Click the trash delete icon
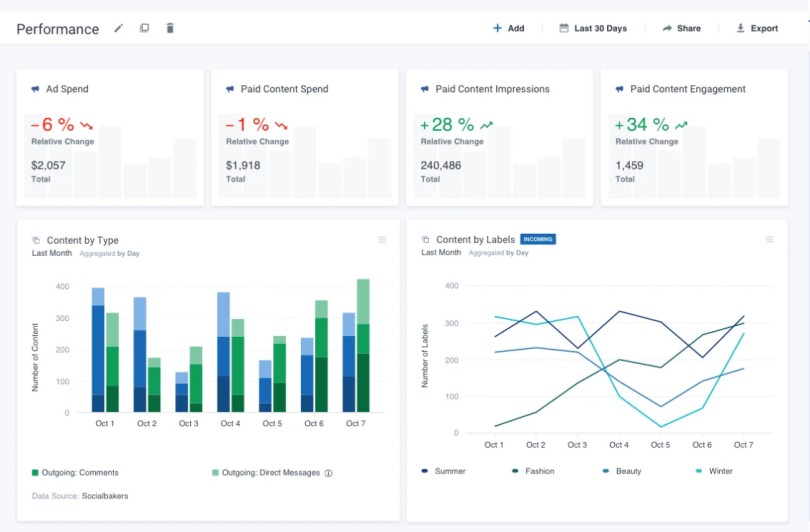 tap(170, 28)
